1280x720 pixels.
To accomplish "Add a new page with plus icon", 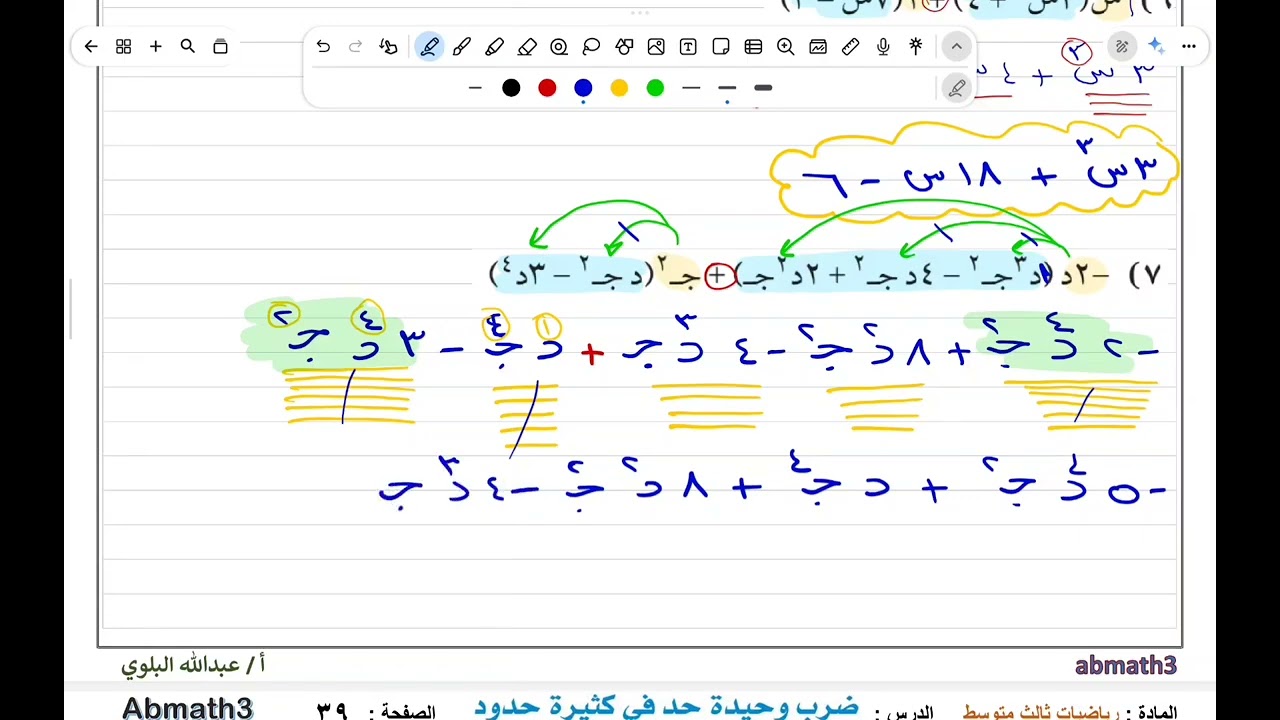I will click(x=155, y=46).
